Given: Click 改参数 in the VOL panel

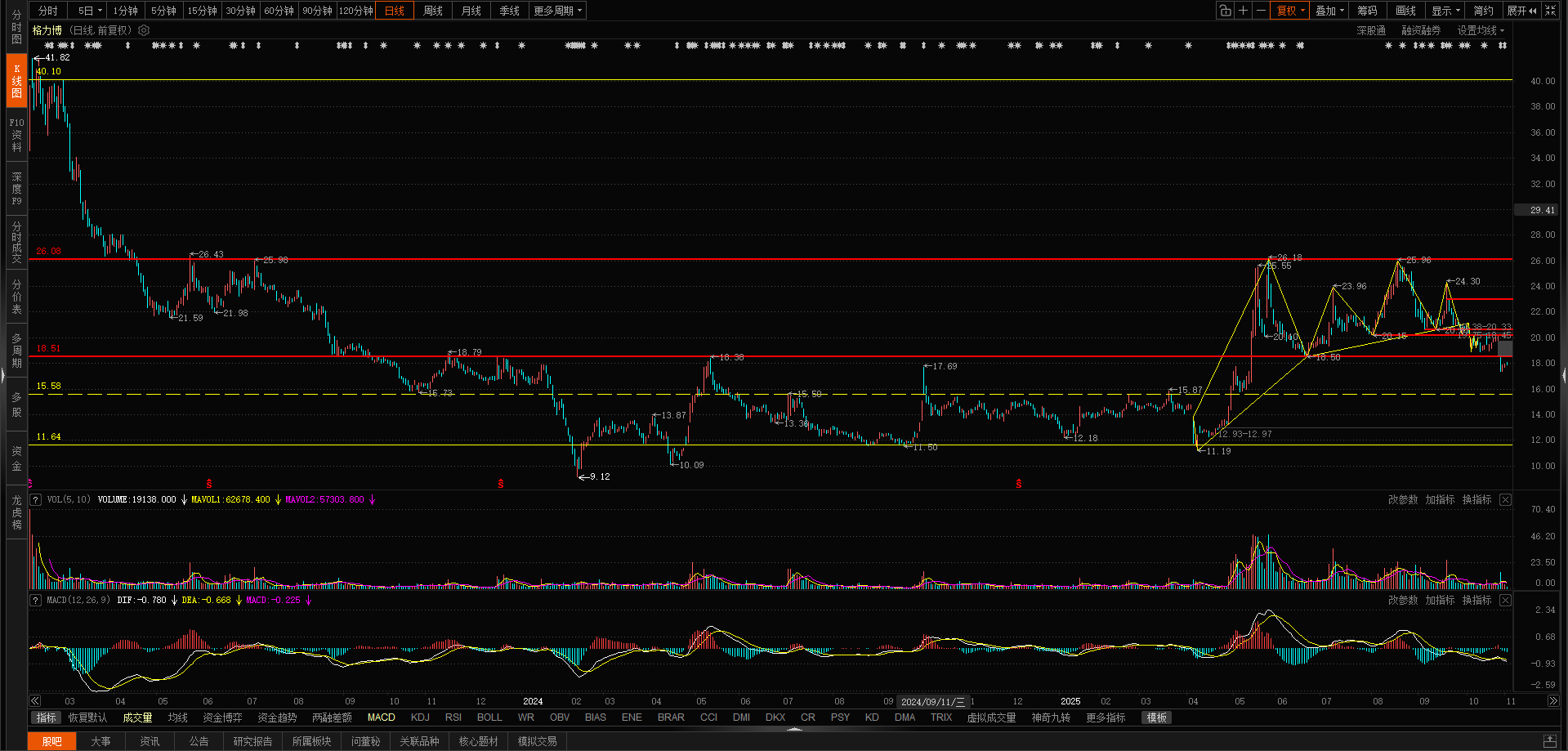Looking at the screenshot, I should 1403,499.
